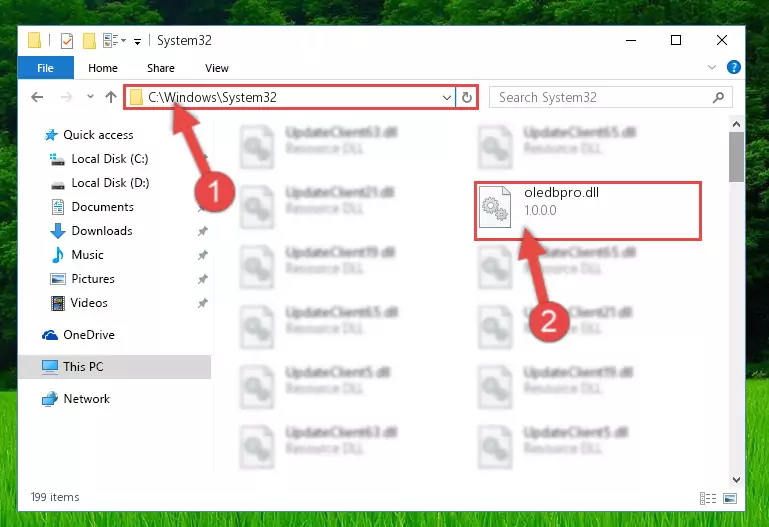Open the Customize Quick Access Toolbar dropdown
The image size is (769, 527).
pyautogui.click(x=137, y=42)
